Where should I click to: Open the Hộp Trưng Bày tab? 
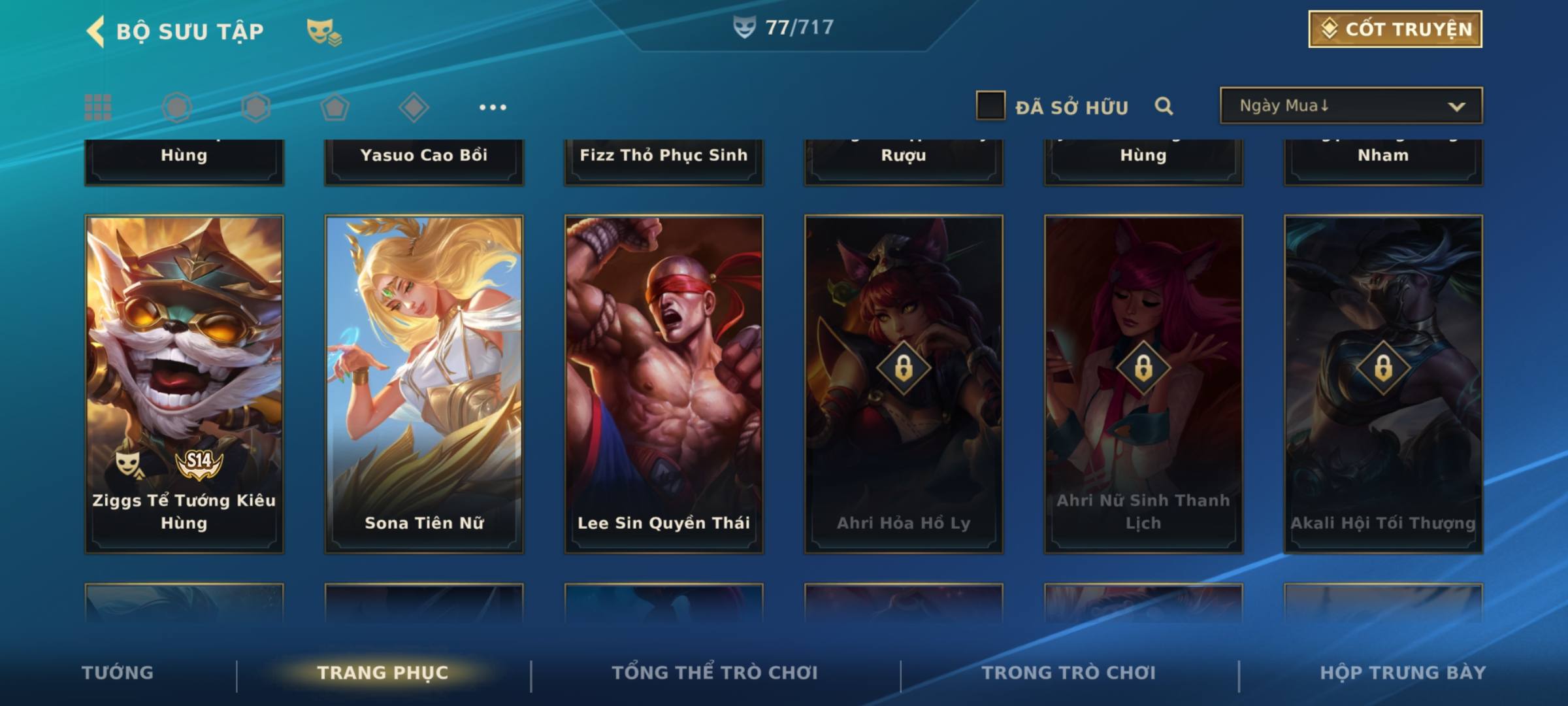point(1403,672)
